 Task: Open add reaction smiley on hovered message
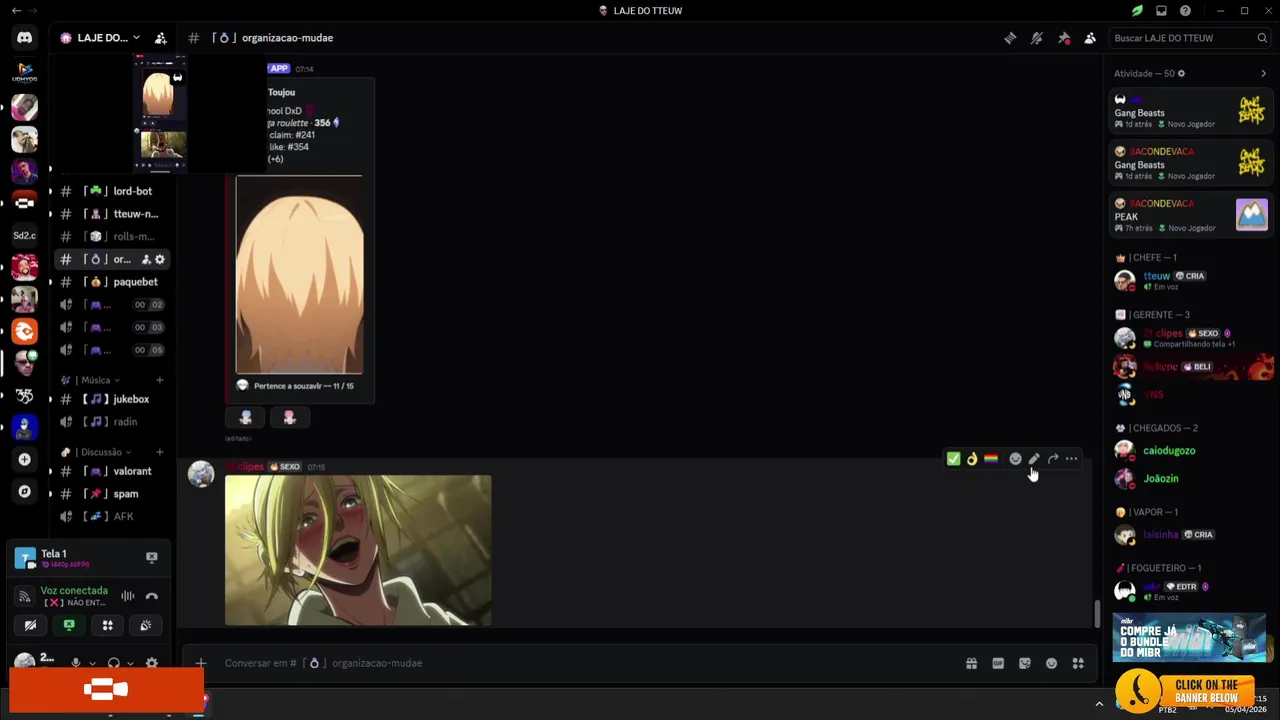click(1015, 459)
